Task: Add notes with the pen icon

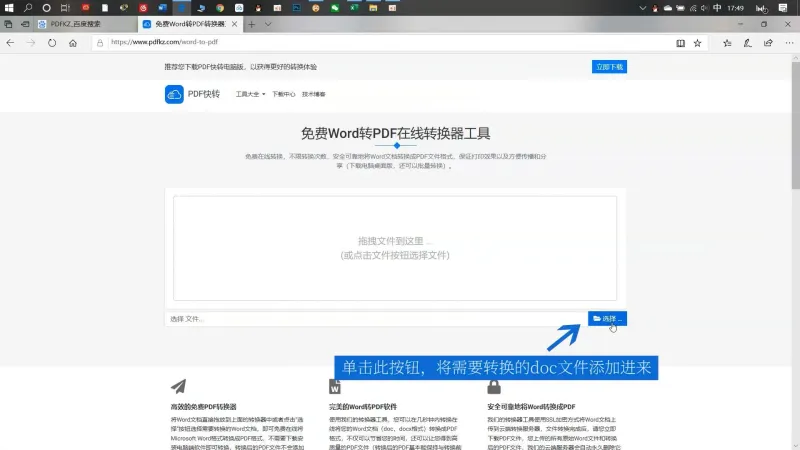Action: 747,43
